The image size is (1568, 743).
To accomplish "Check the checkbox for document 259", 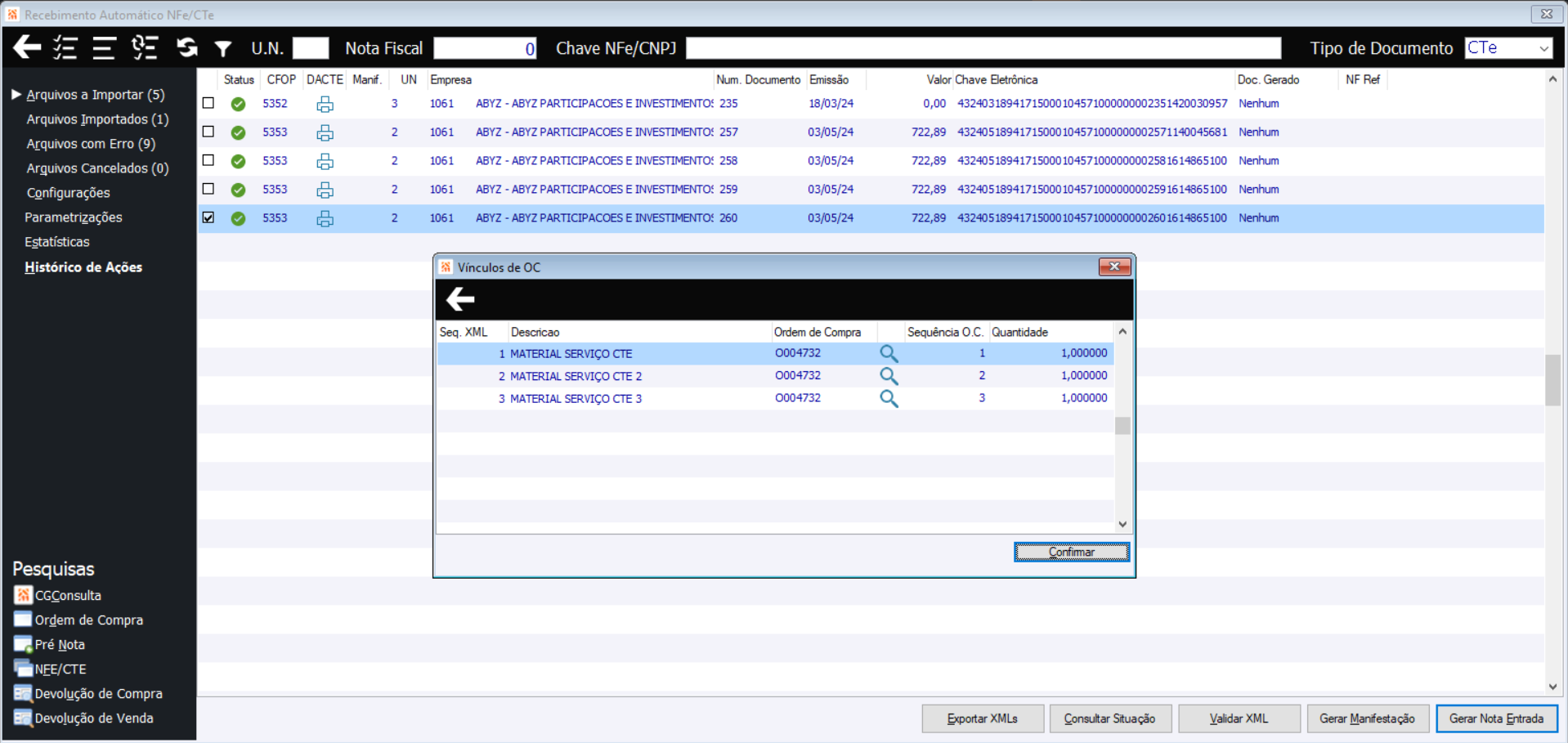I will point(208,189).
